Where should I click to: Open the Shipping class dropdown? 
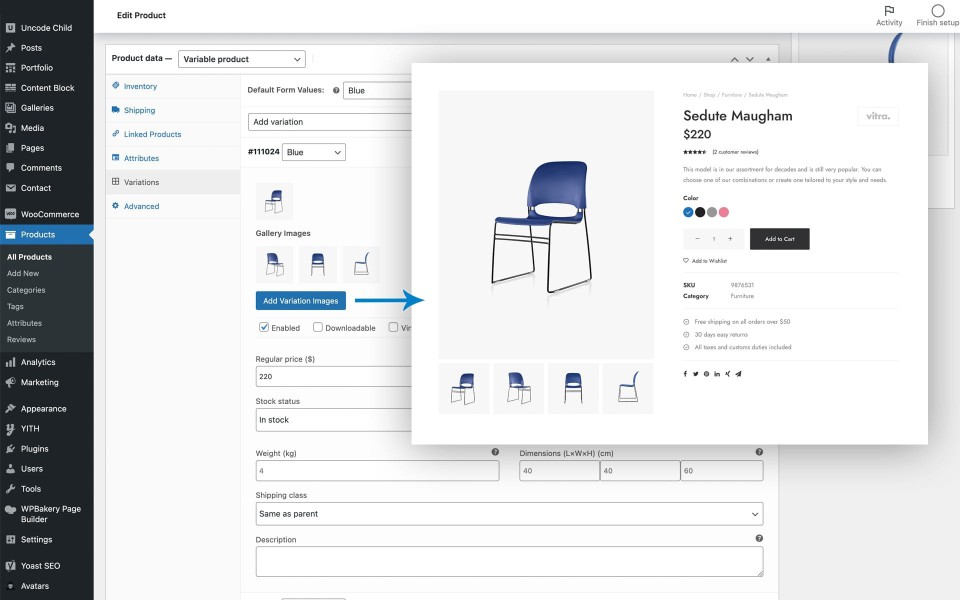pyautogui.click(x=509, y=514)
